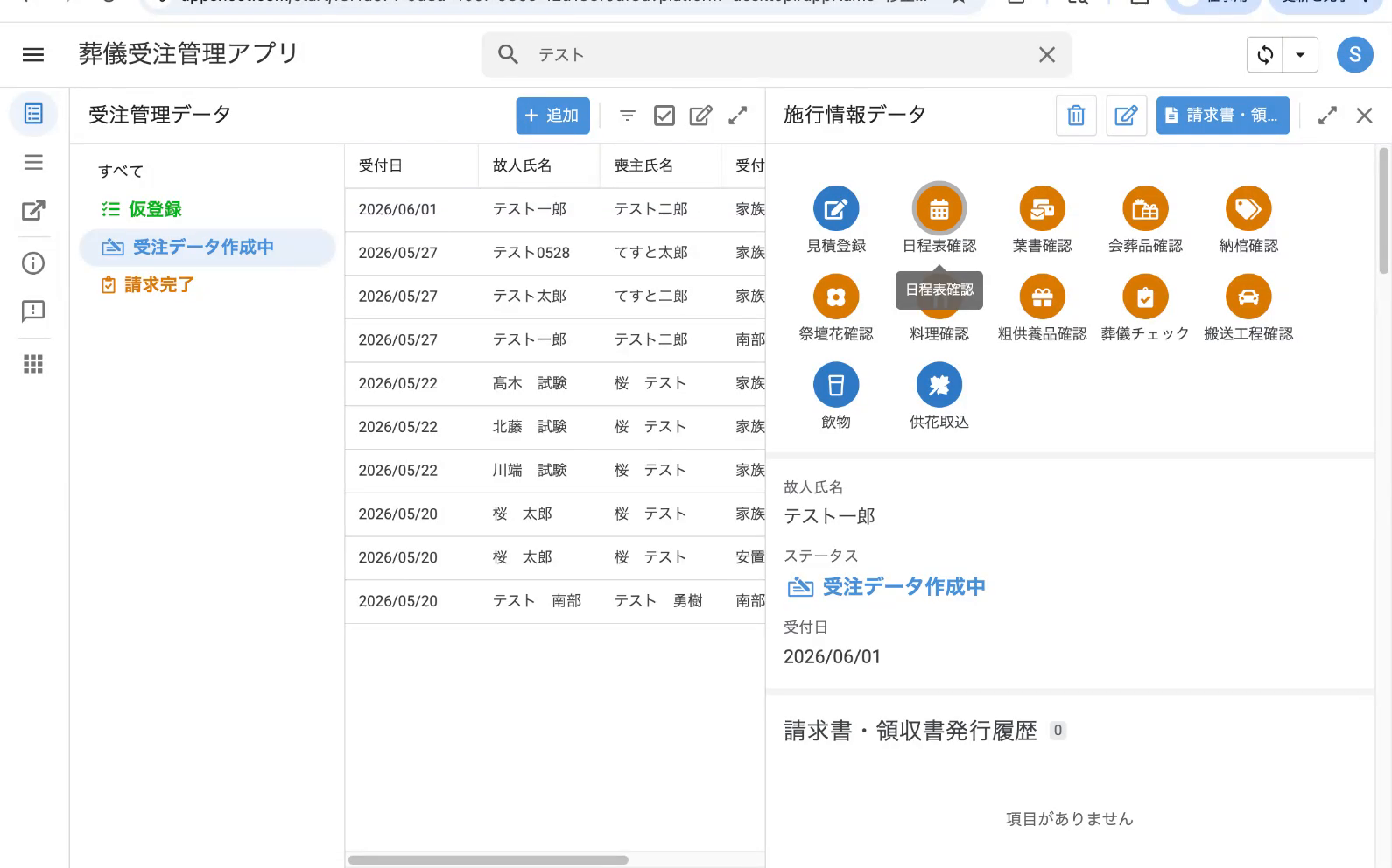
Task: Expand the 受注管理データ panel to fullscreen
Action: pyautogui.click(x=738, y=115)
